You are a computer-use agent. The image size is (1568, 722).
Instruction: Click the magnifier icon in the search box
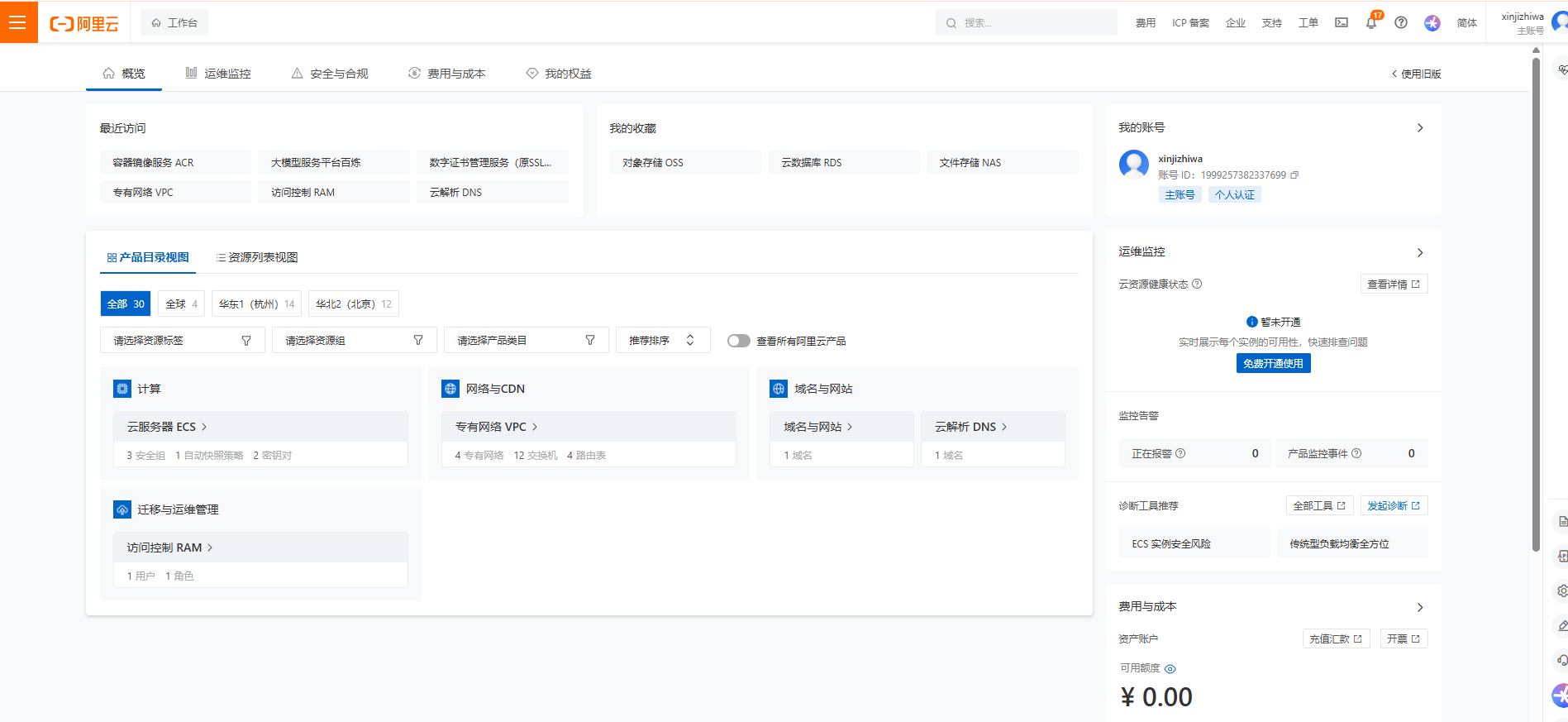[951, 23]
